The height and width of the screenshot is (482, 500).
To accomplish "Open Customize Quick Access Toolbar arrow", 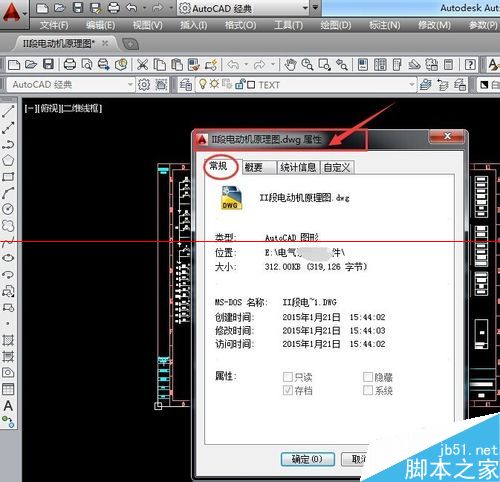I will [315, 7].
